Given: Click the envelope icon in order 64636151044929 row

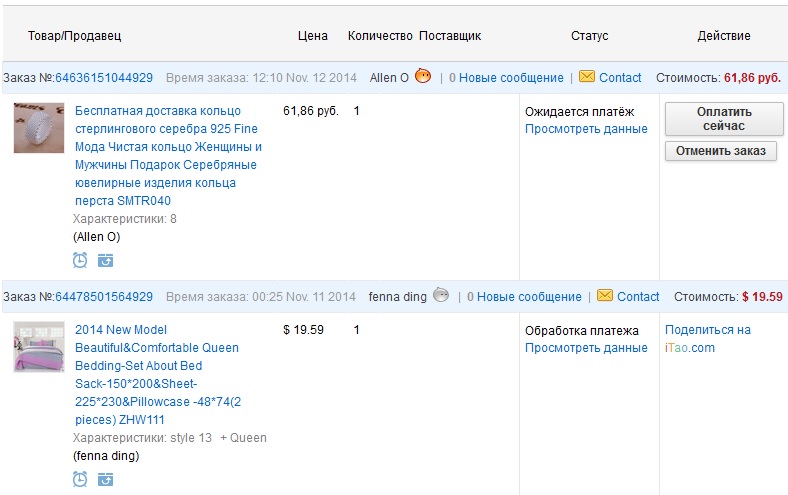Looking at the screenshot, I should point(587,77).
